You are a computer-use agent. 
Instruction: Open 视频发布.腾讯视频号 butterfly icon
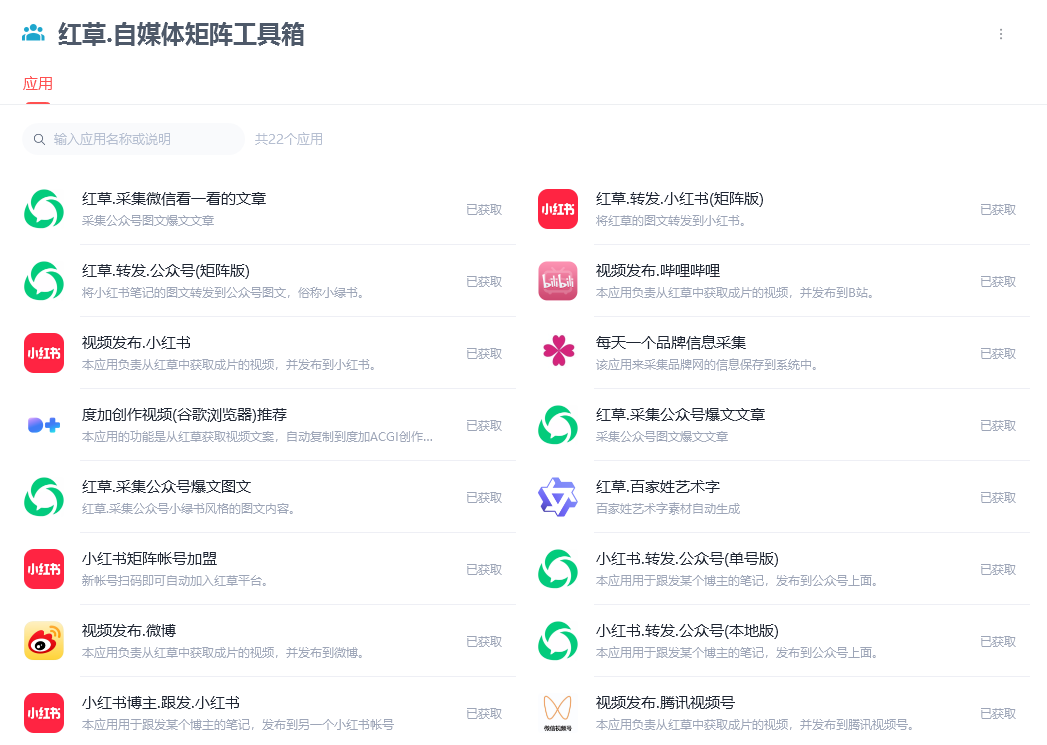tap(558, 712)
